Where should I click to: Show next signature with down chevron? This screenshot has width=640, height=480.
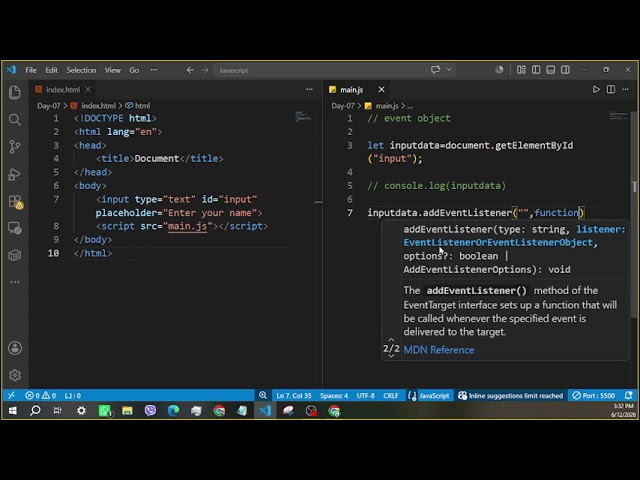point(391,356)
